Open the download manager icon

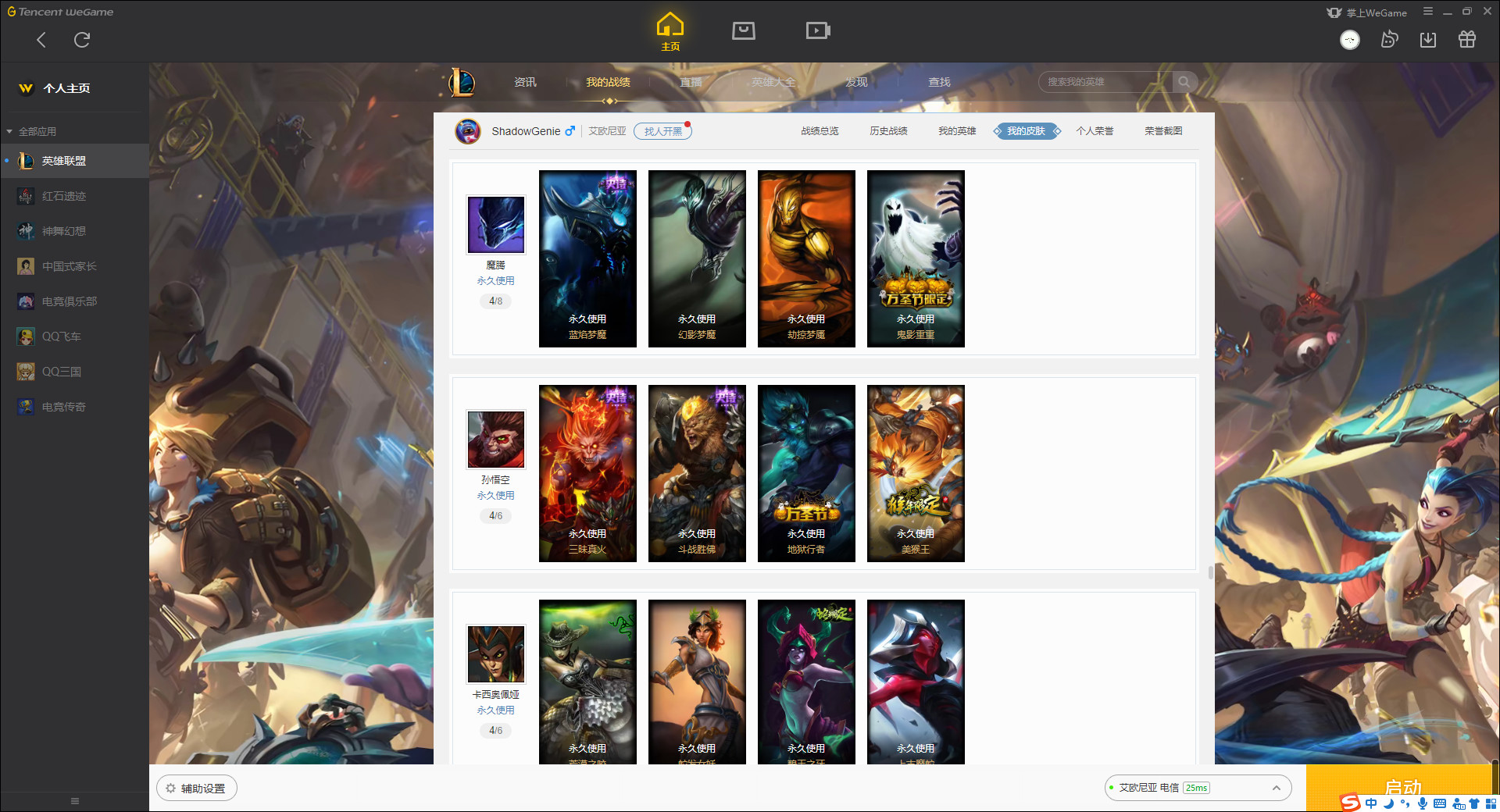tap(1428, 40)
